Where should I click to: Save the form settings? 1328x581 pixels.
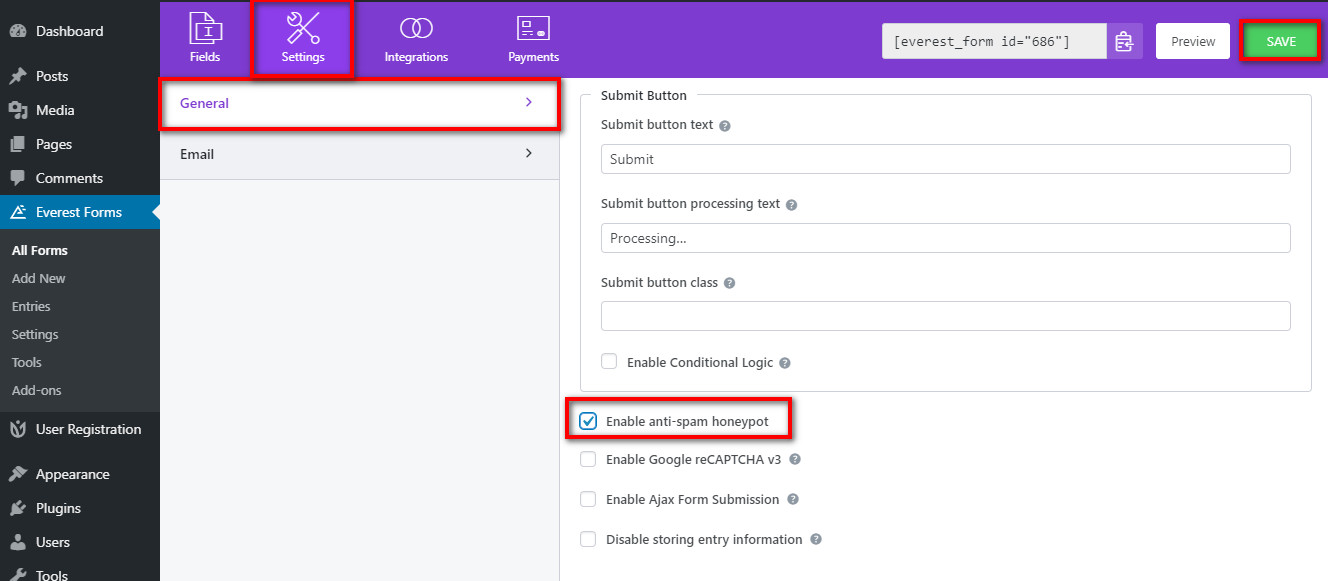point(1281,42)
